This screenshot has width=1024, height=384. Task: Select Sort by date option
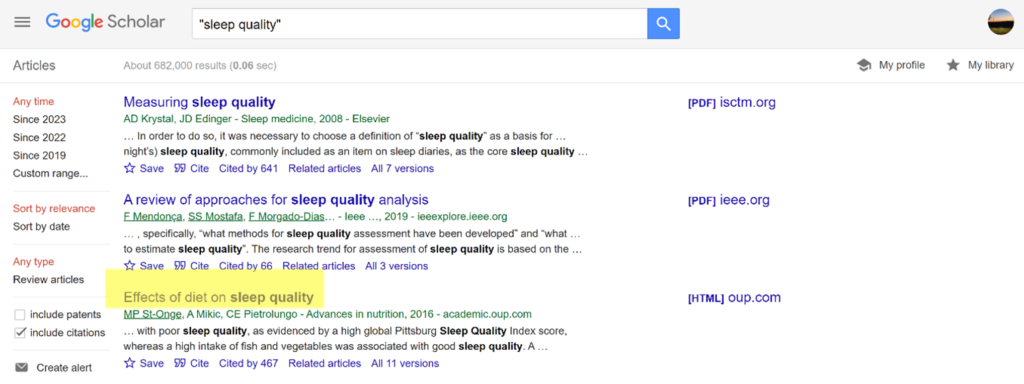click(x=41, y=227)
